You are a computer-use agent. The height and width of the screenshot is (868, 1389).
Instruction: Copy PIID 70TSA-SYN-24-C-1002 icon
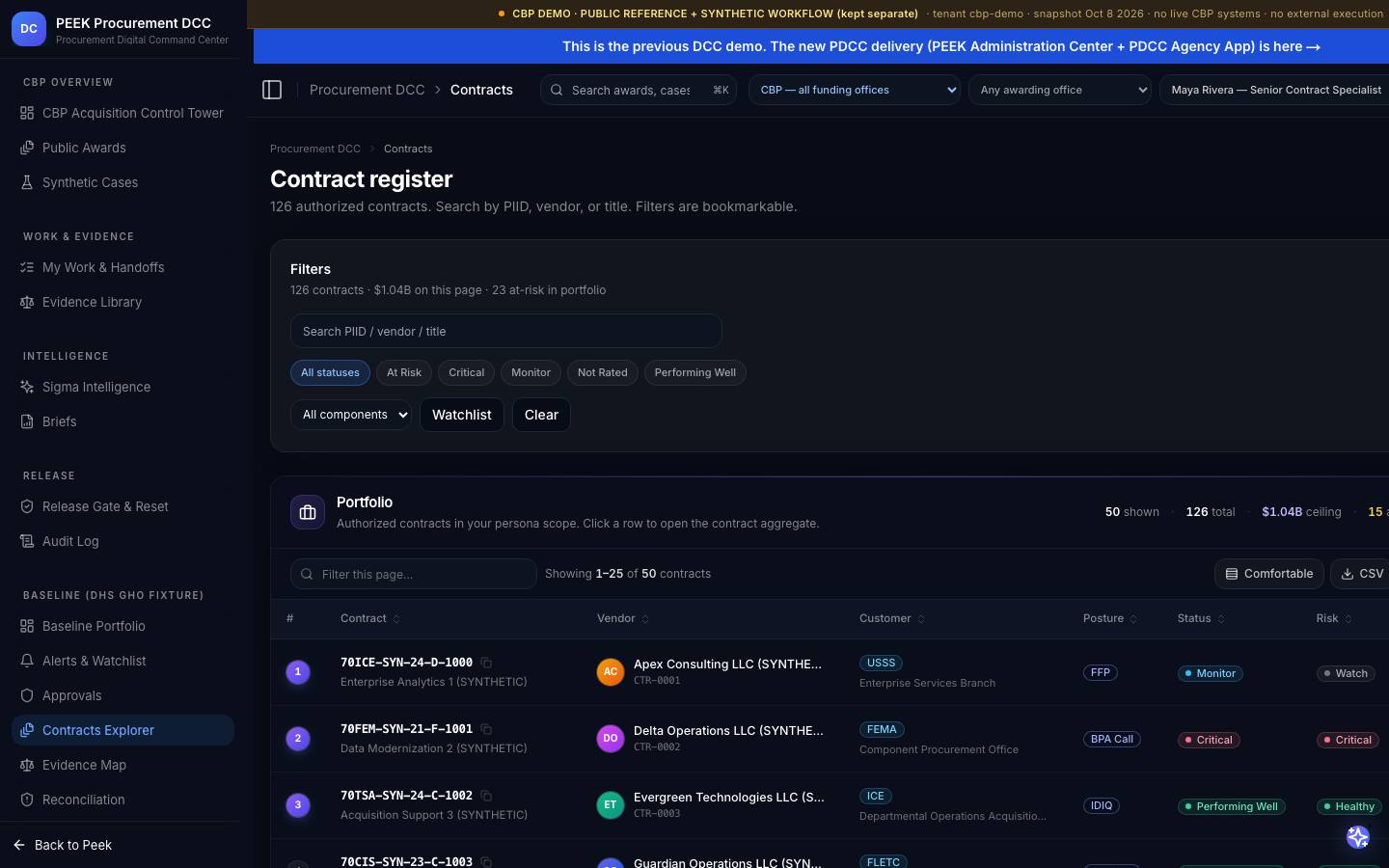pyautogui.click(x=486, y=796)
